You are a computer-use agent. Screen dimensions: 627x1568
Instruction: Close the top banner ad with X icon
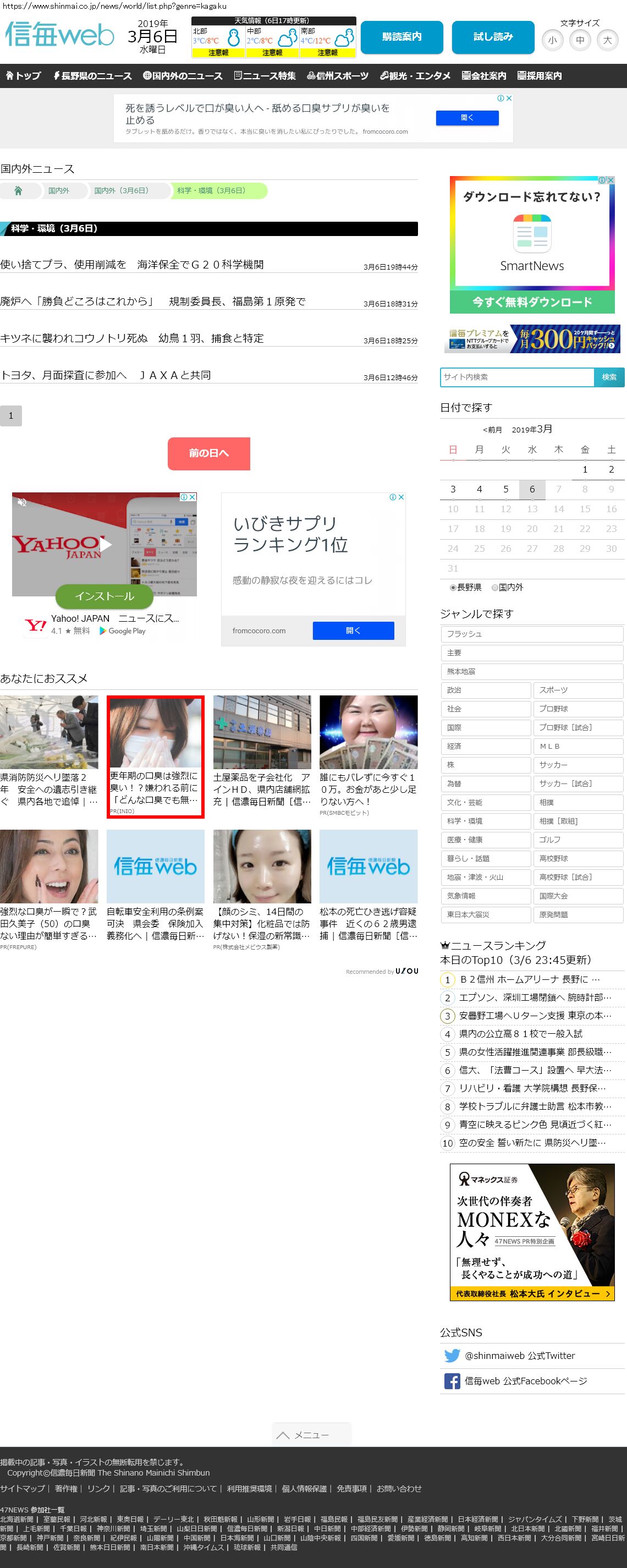(509, 98)
